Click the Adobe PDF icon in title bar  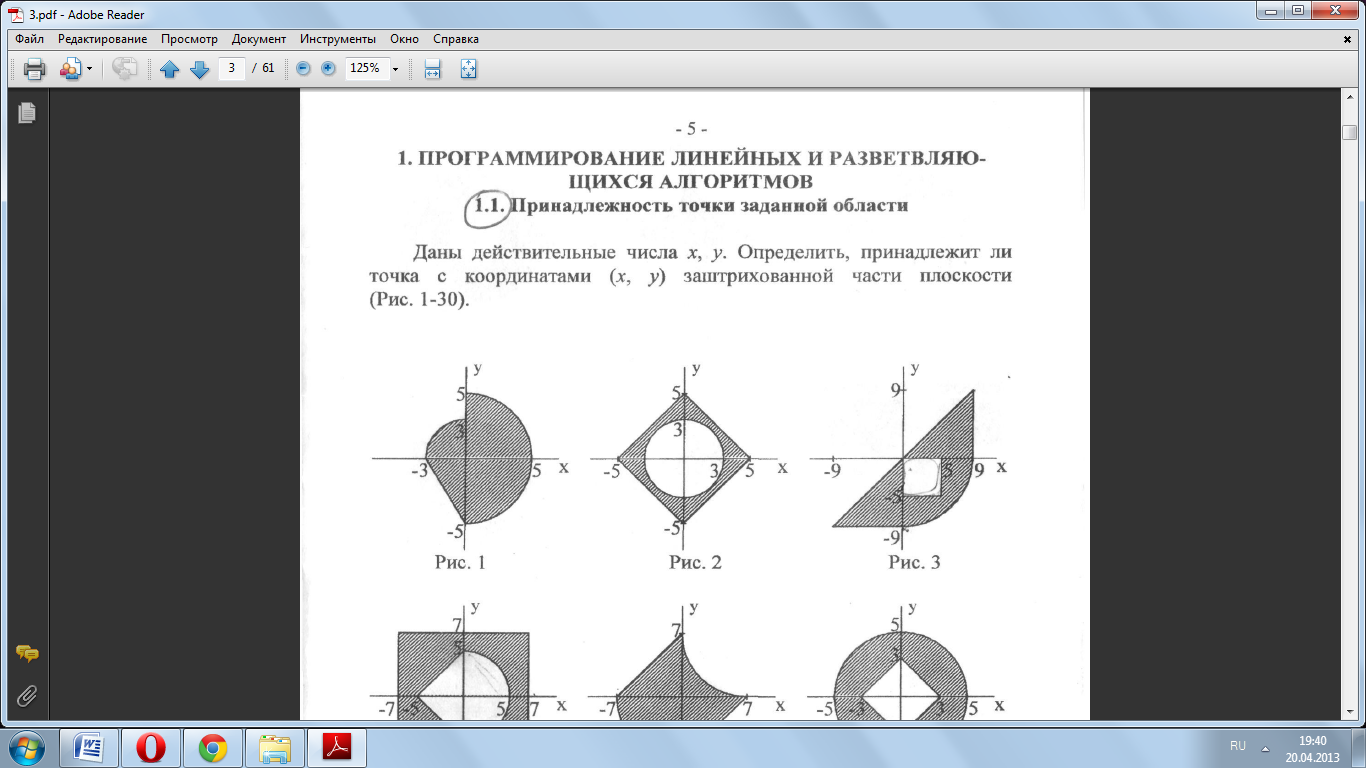(16, 14)
